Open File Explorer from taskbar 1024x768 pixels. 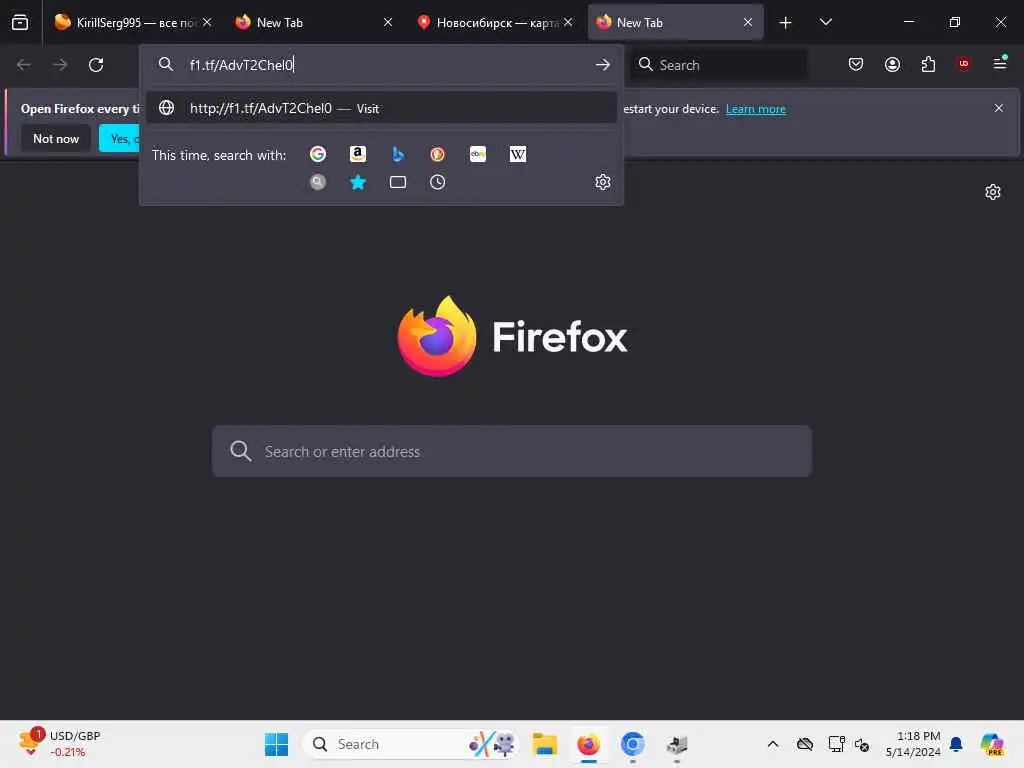(x=544, y=744)
